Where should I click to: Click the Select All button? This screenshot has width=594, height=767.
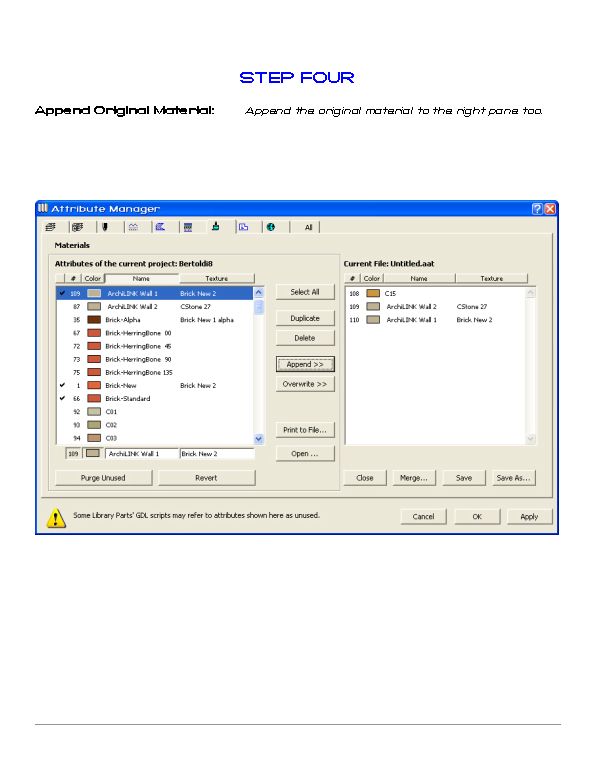pos(305,292)
